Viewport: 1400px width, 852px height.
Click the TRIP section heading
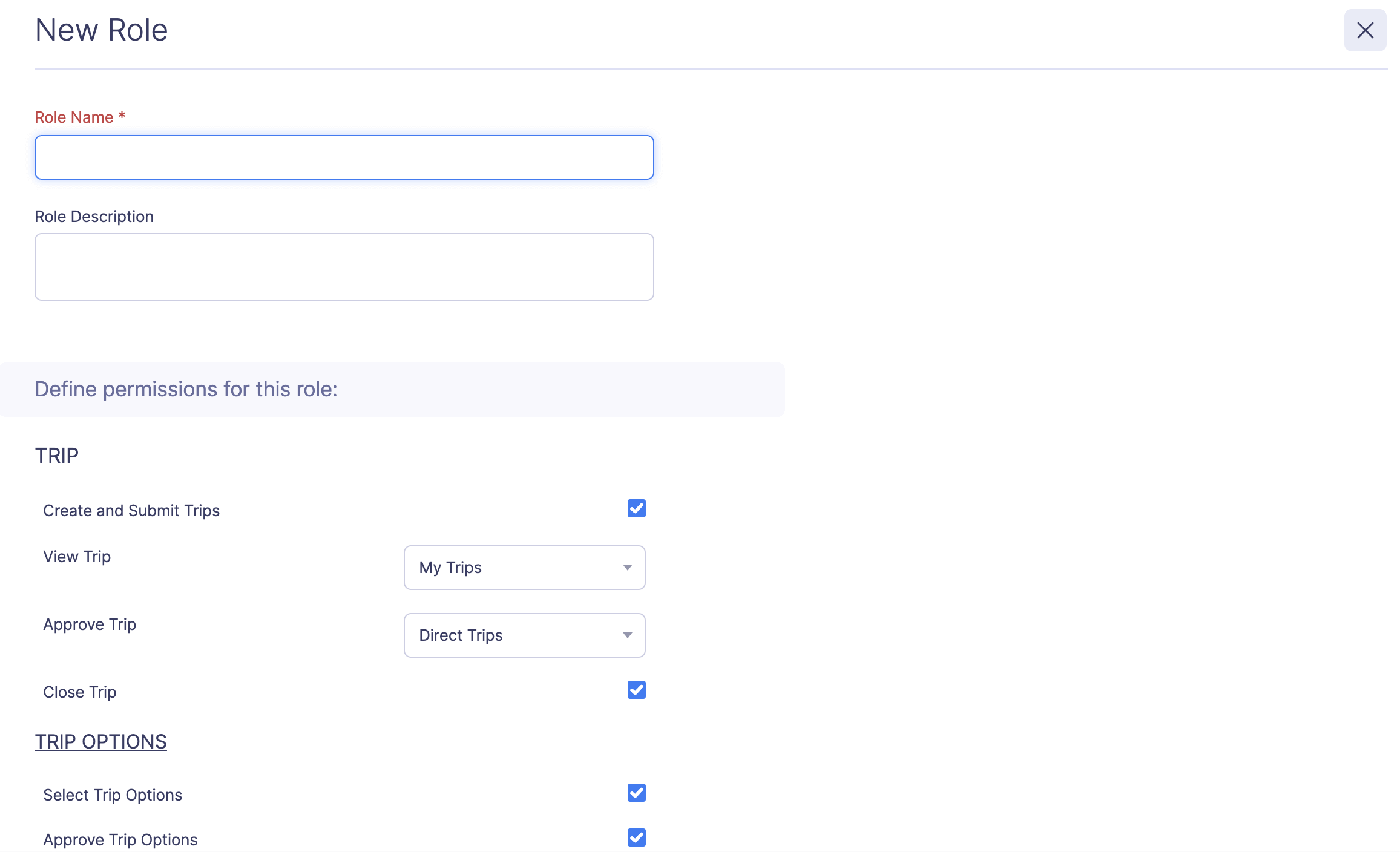click(x=57, y=456)
